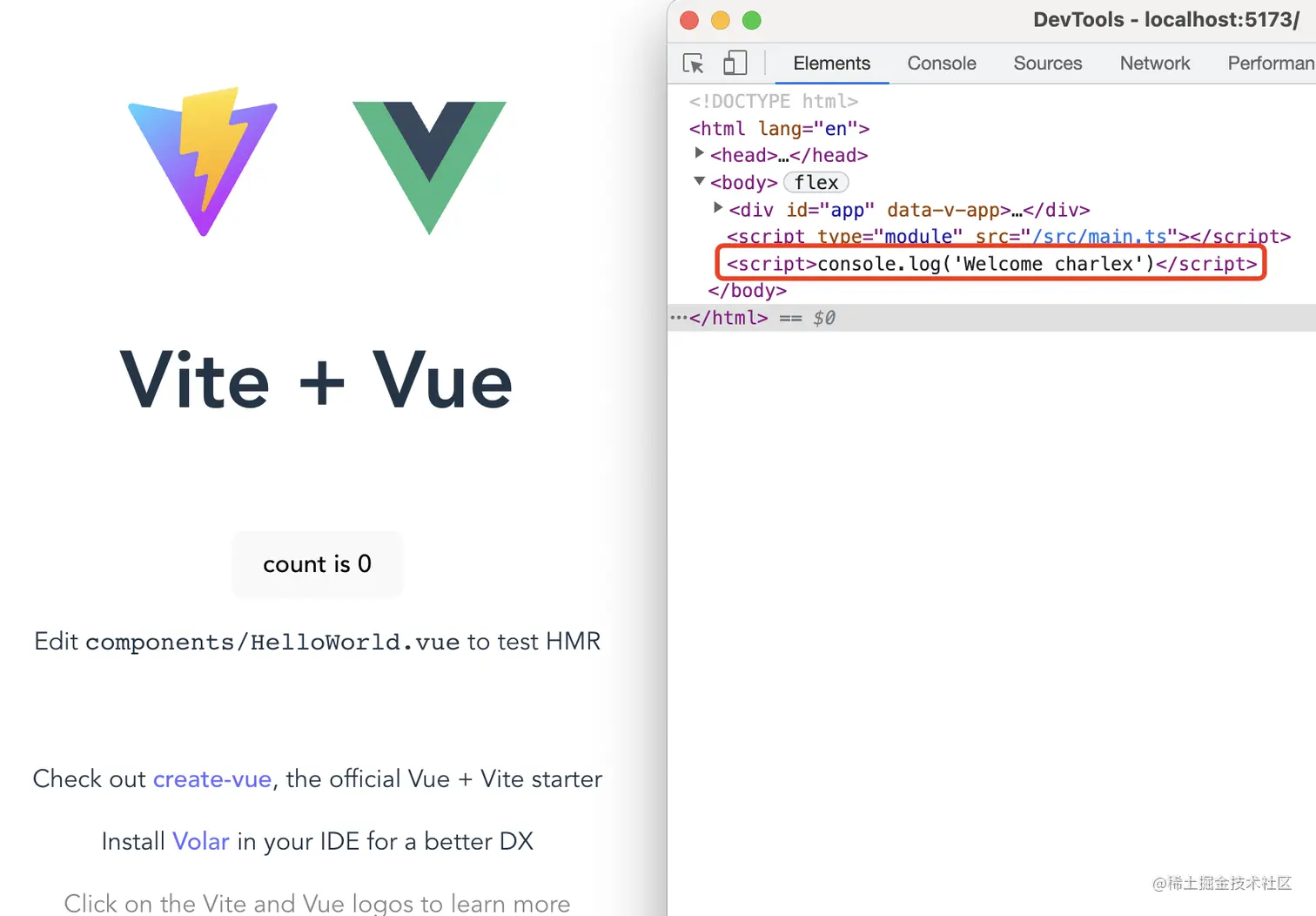Select the console.log Welcome charlex script node
The height and width of the screenshot is (916, 1316).
tap(991, 264)
